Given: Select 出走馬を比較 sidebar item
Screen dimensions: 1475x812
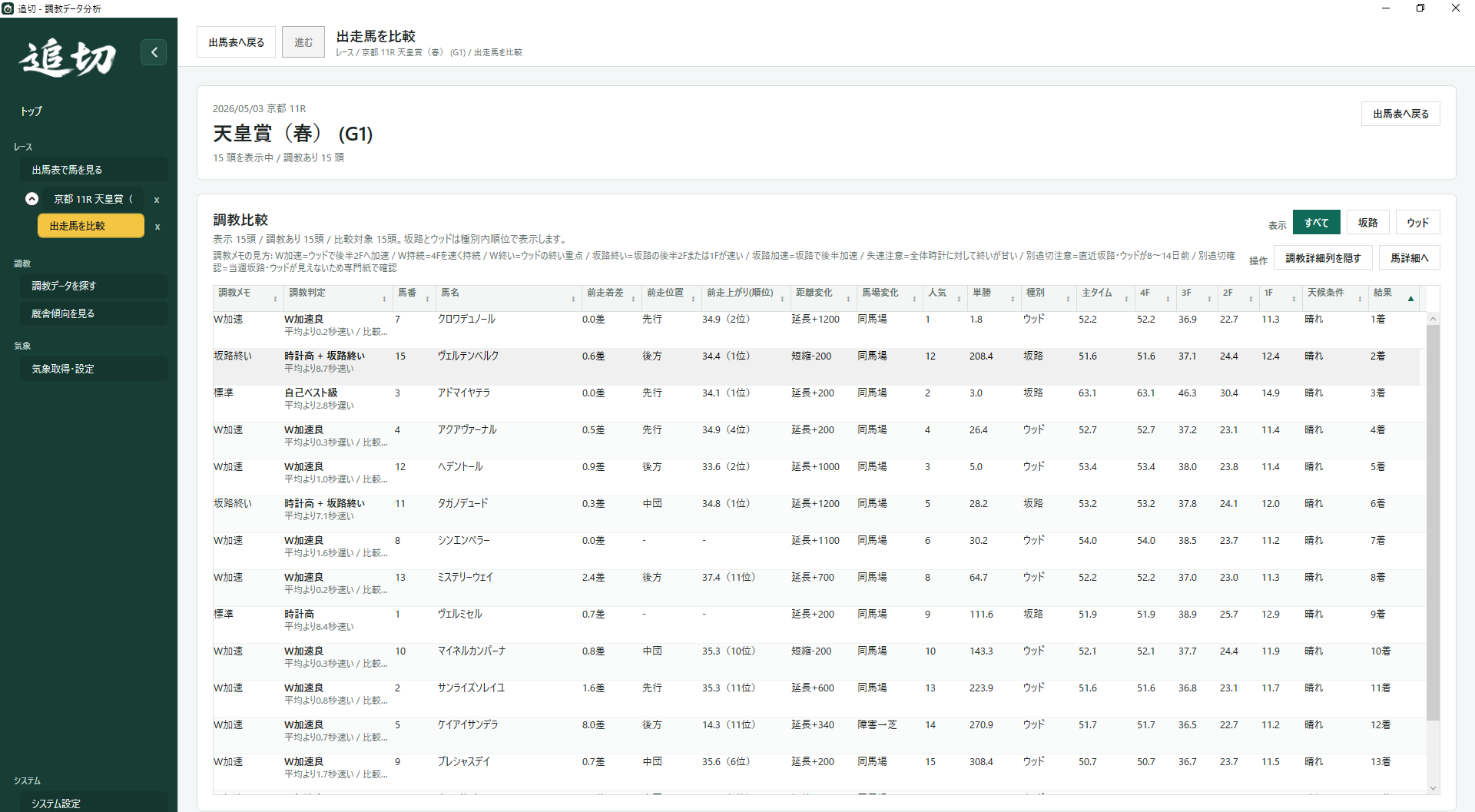Looking at the screenshot, I should [91, 226].
